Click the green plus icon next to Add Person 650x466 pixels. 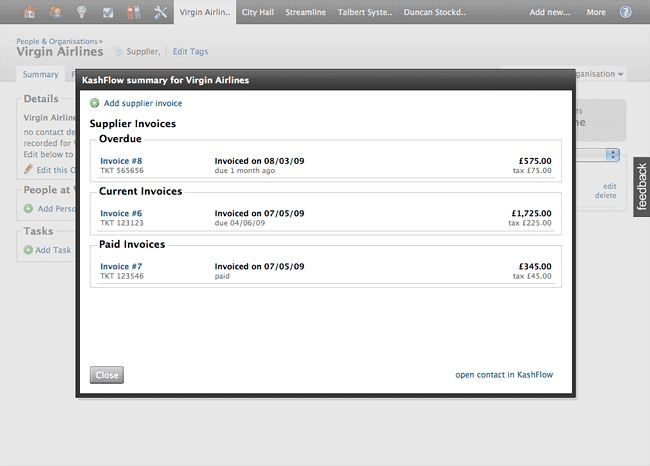tap(28, 209)
